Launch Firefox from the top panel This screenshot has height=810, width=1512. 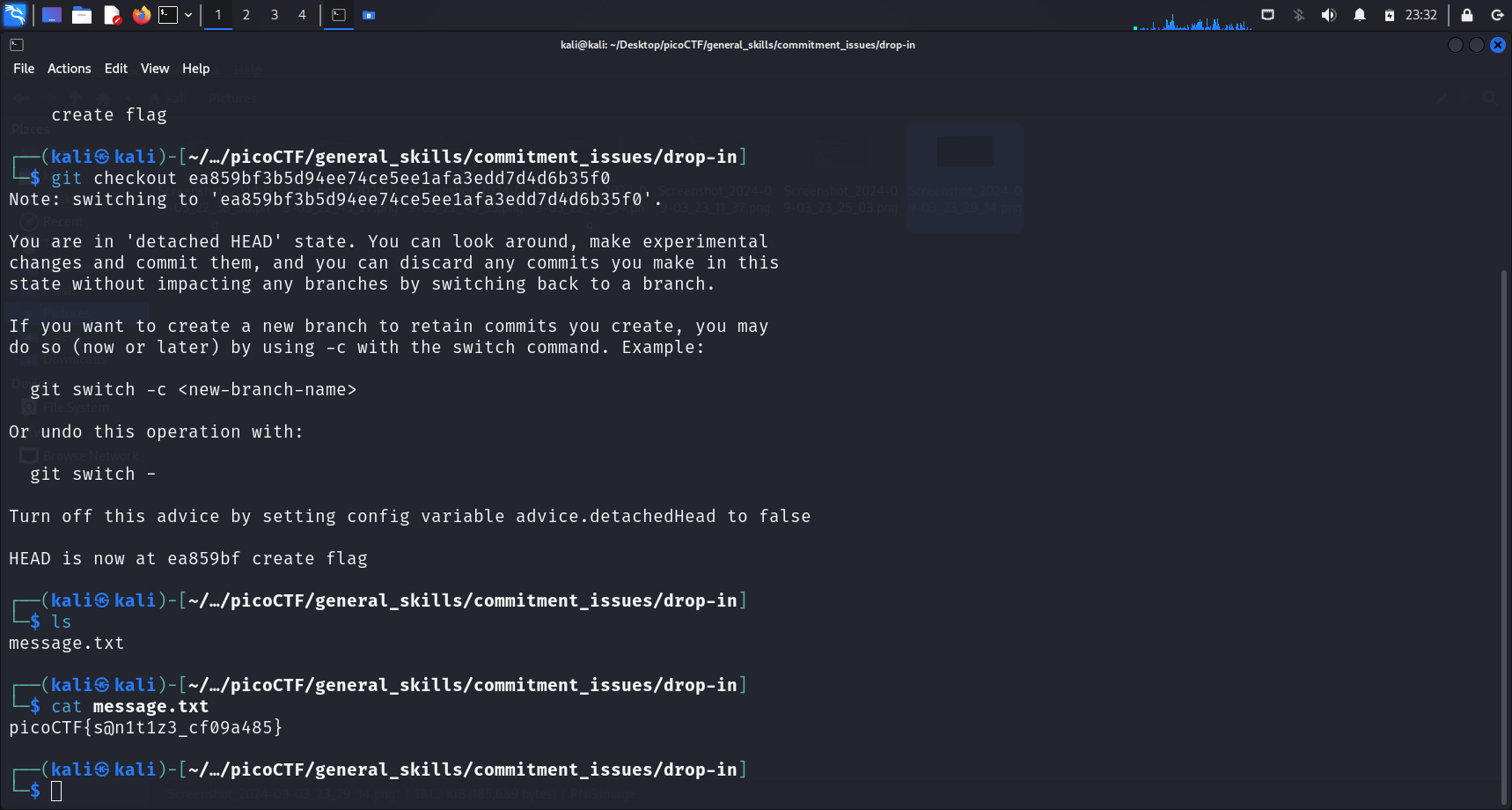coord(141,15)
